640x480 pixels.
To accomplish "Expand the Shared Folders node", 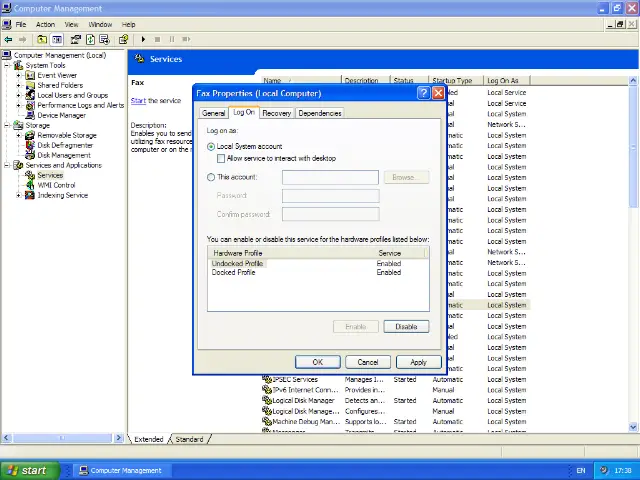I will tap(18, 85).
